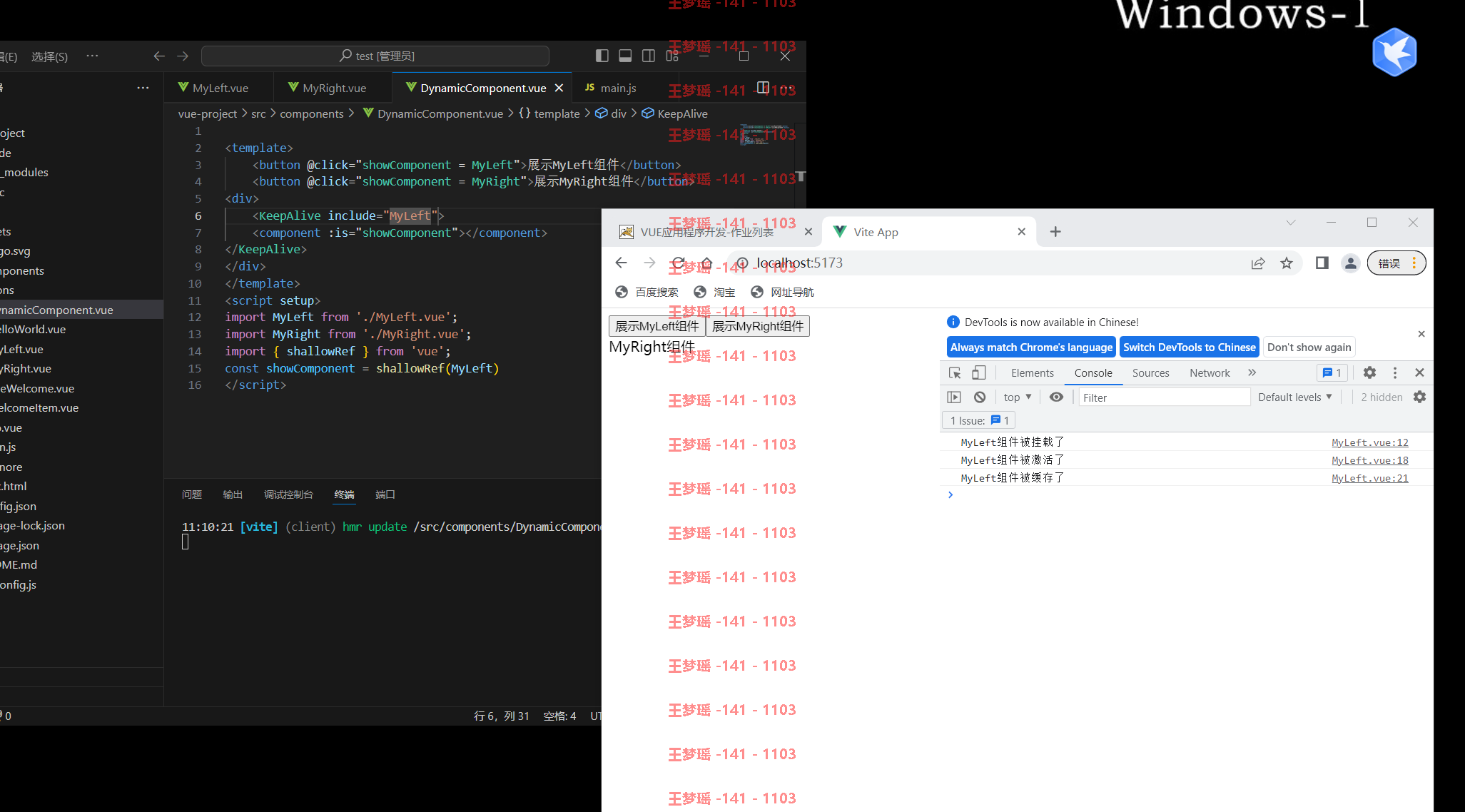This screenshot has width=1465, height=812.
Task: Open the top JavaScript context dropdown
Action: pyautogui.click(x=1018, y=397)
